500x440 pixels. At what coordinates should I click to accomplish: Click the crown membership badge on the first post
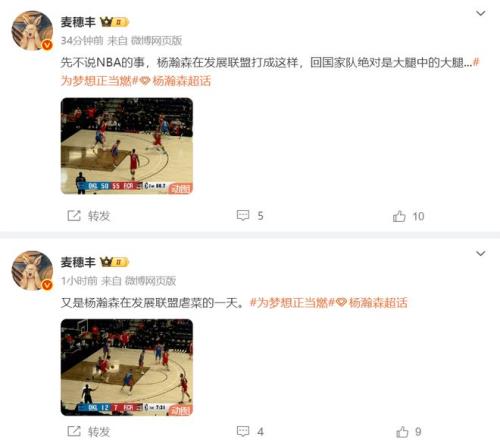pos(114,22)
